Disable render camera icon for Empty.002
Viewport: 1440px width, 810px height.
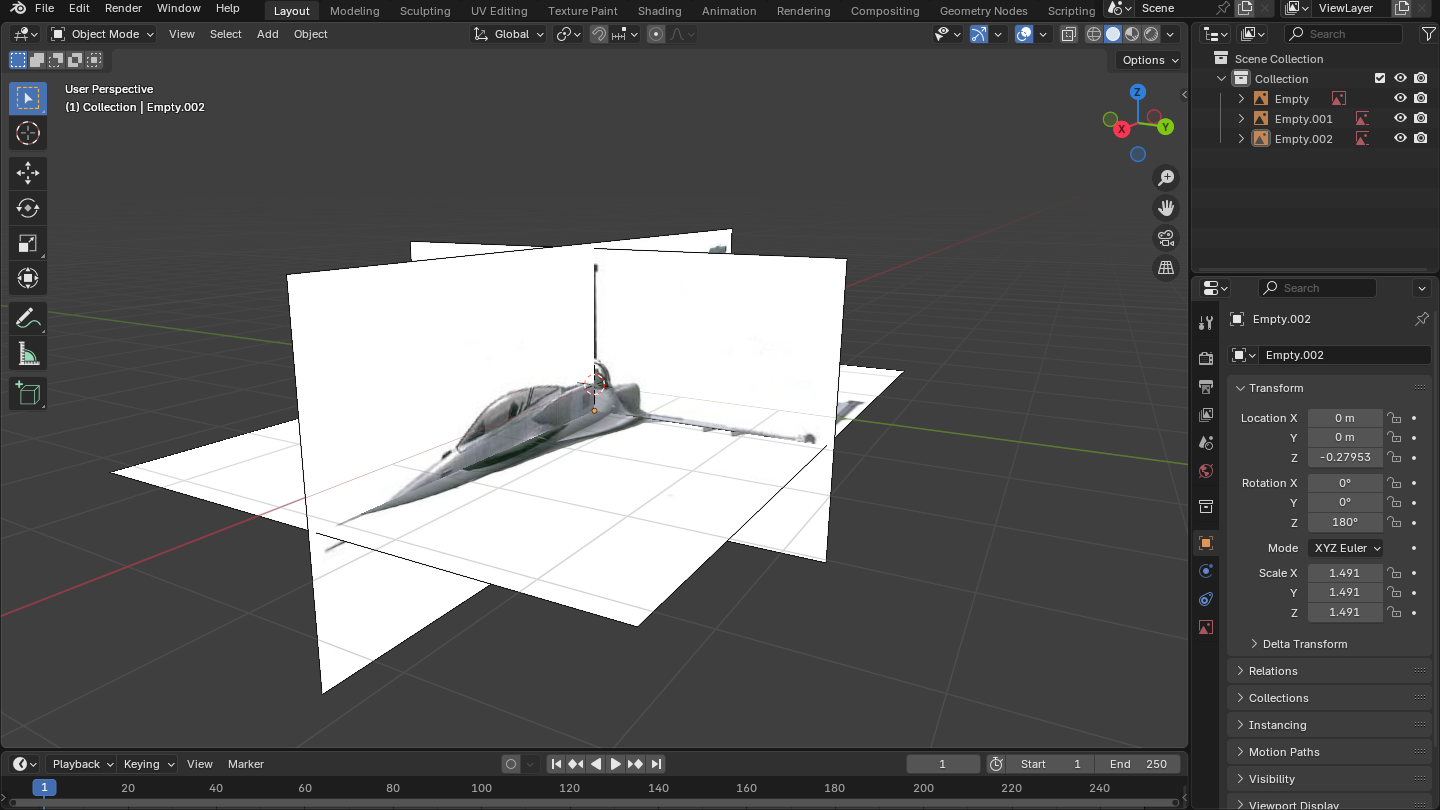[x=1420, y=138]
